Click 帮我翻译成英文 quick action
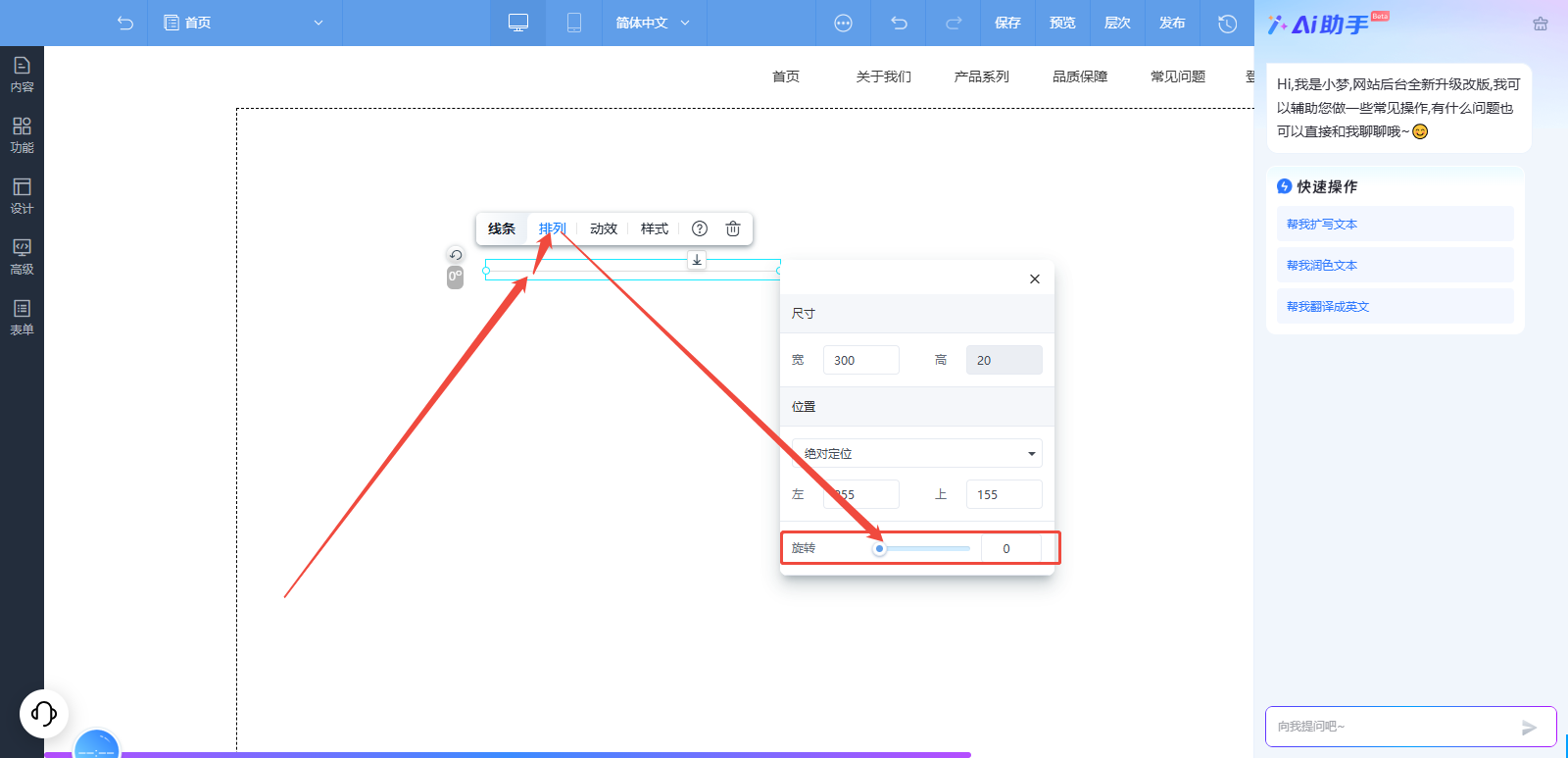The image size is (1568, 758). pyautogui.click(x=1396, y=306)
